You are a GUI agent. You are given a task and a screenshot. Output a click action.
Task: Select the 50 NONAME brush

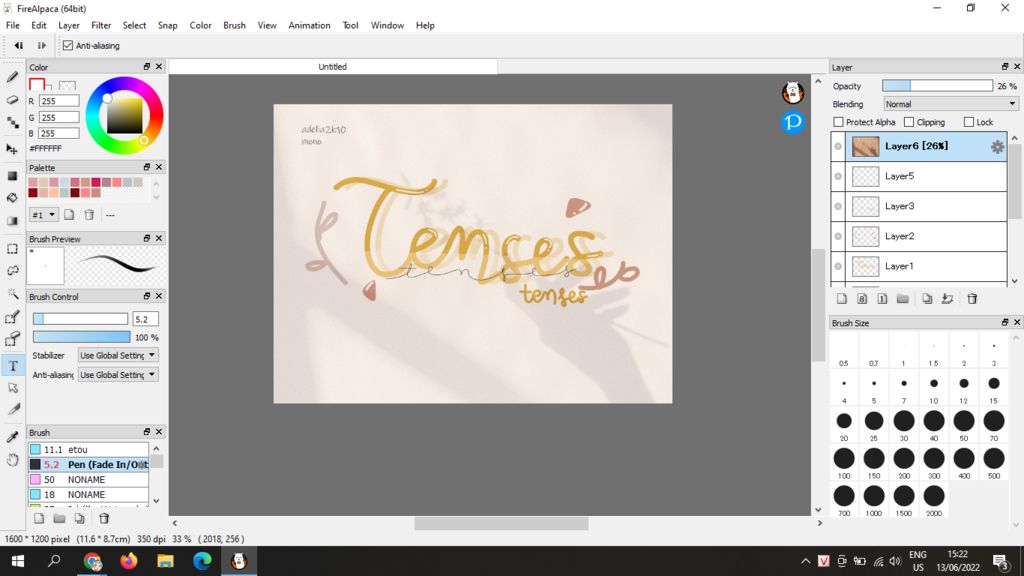coord(88,479)
